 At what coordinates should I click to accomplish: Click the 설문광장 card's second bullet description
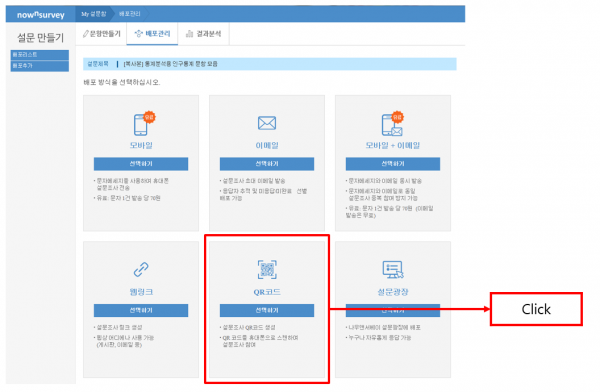click(x=378, y=338)
